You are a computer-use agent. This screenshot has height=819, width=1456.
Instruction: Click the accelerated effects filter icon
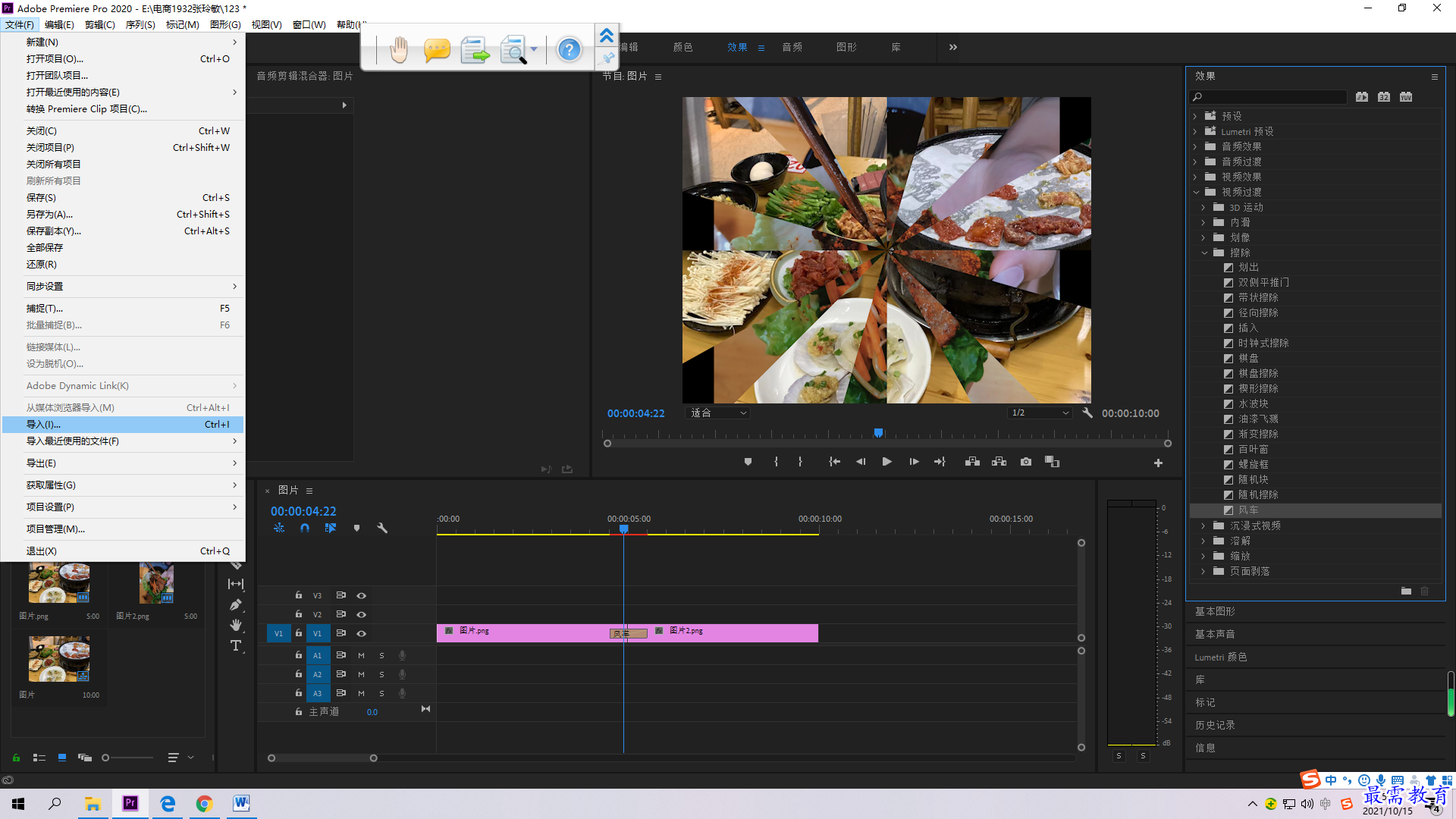[1362, 97]
